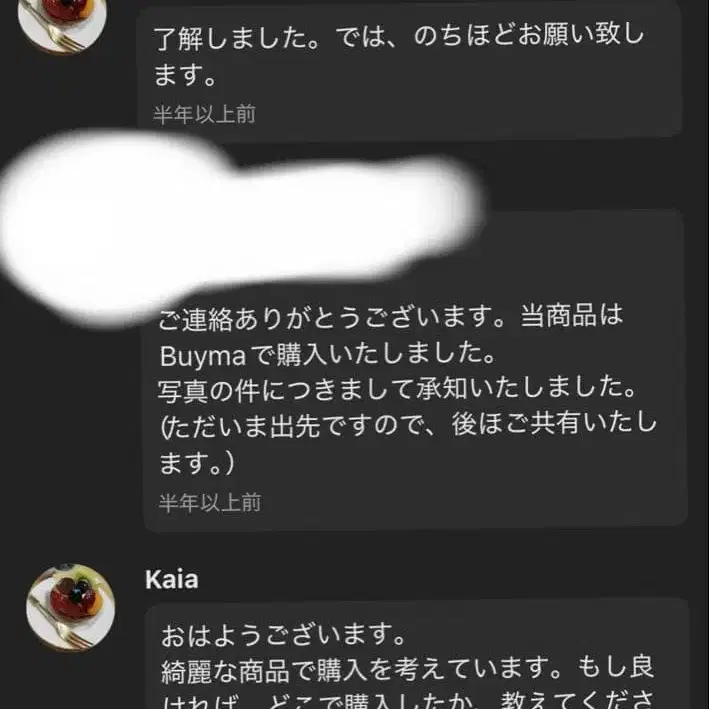
Task: Tap the ます。 second line of top message
Action: point(185,75)
